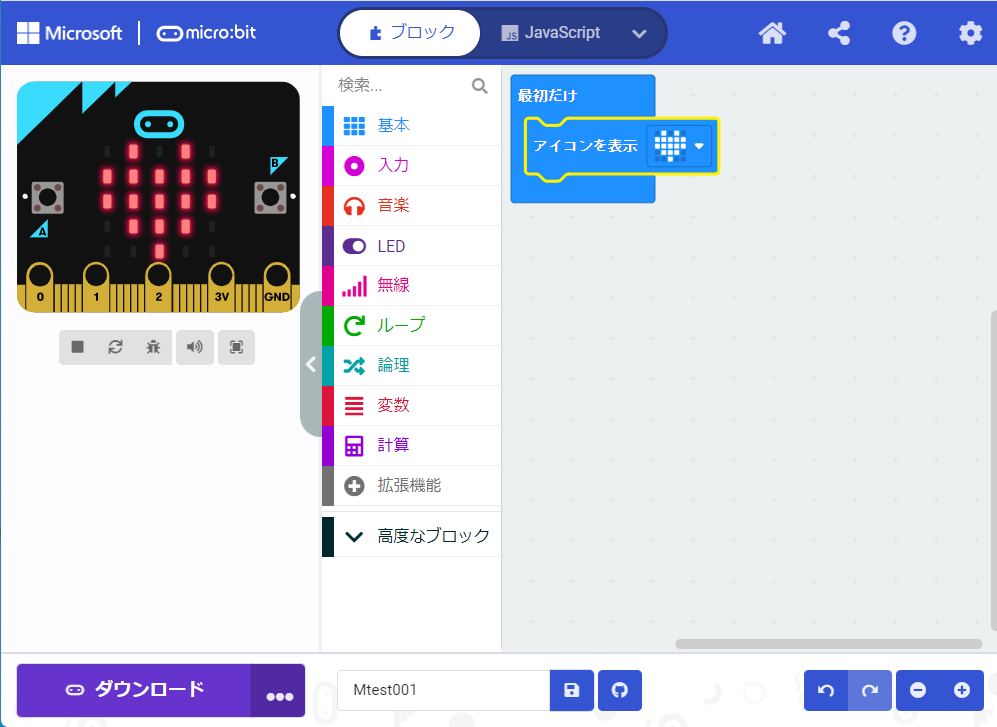Open the Share project icon
997x727 pixels.
click(839, 33)
